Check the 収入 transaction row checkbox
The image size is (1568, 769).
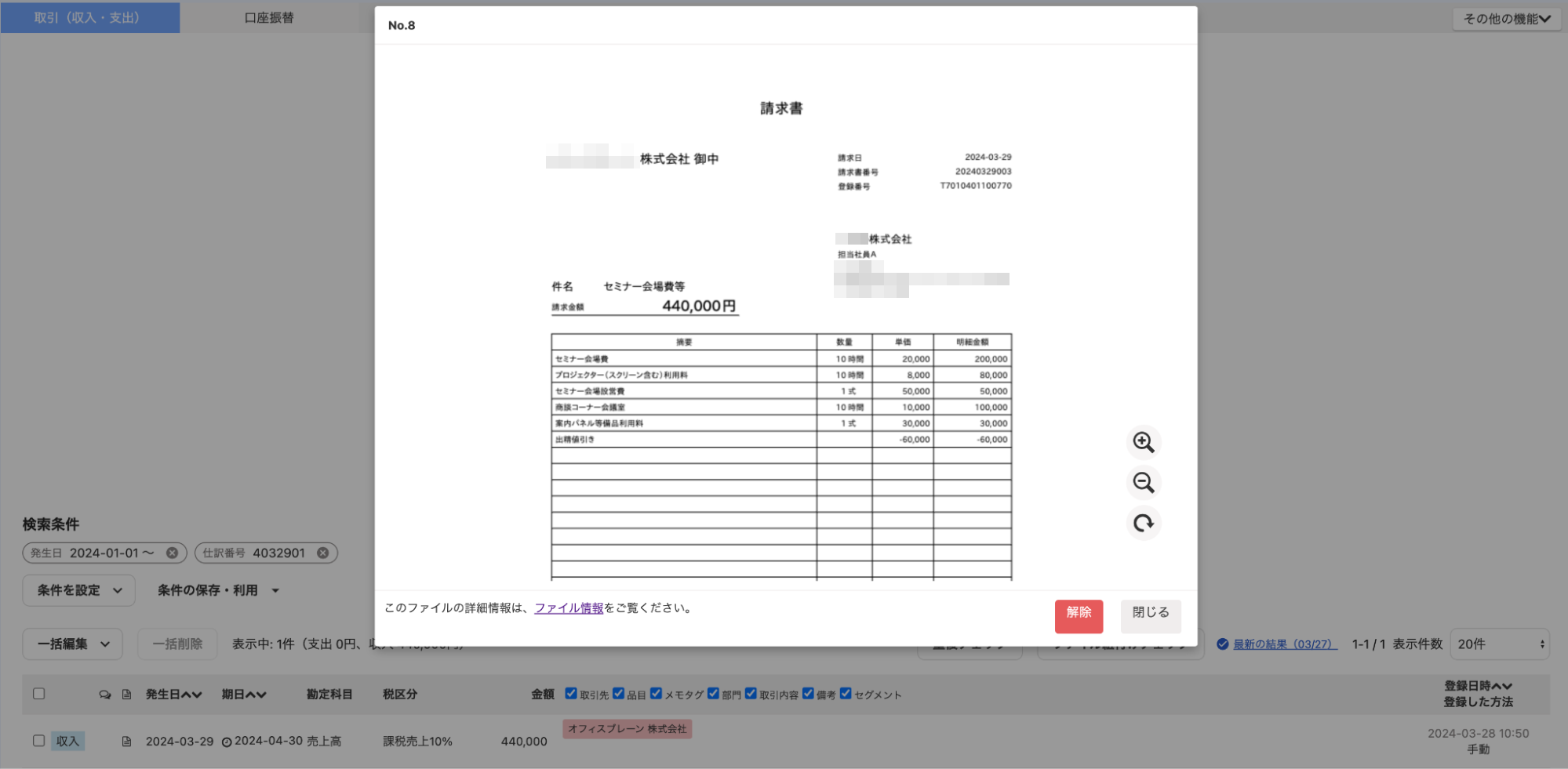pos(38,741)
